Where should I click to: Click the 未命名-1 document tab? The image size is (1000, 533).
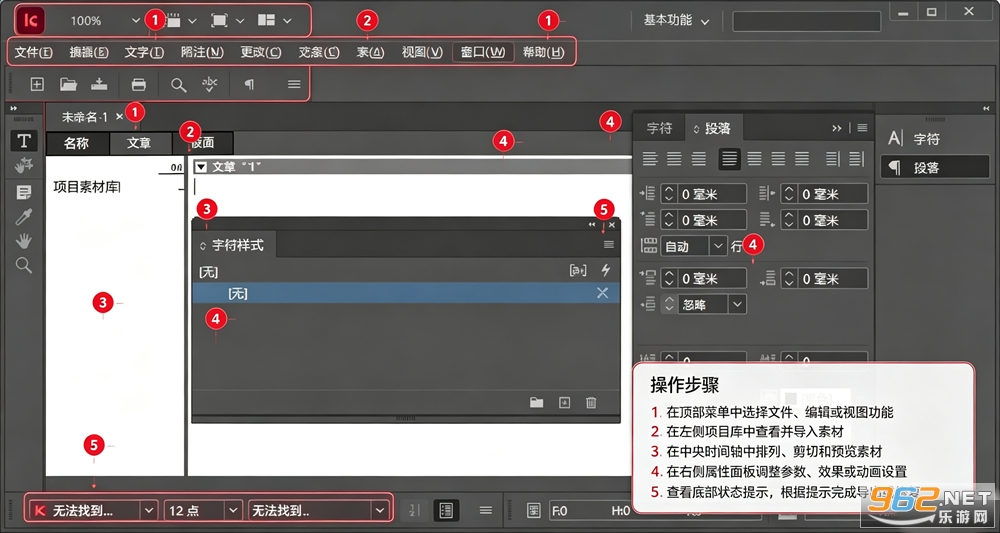(84, 117)
